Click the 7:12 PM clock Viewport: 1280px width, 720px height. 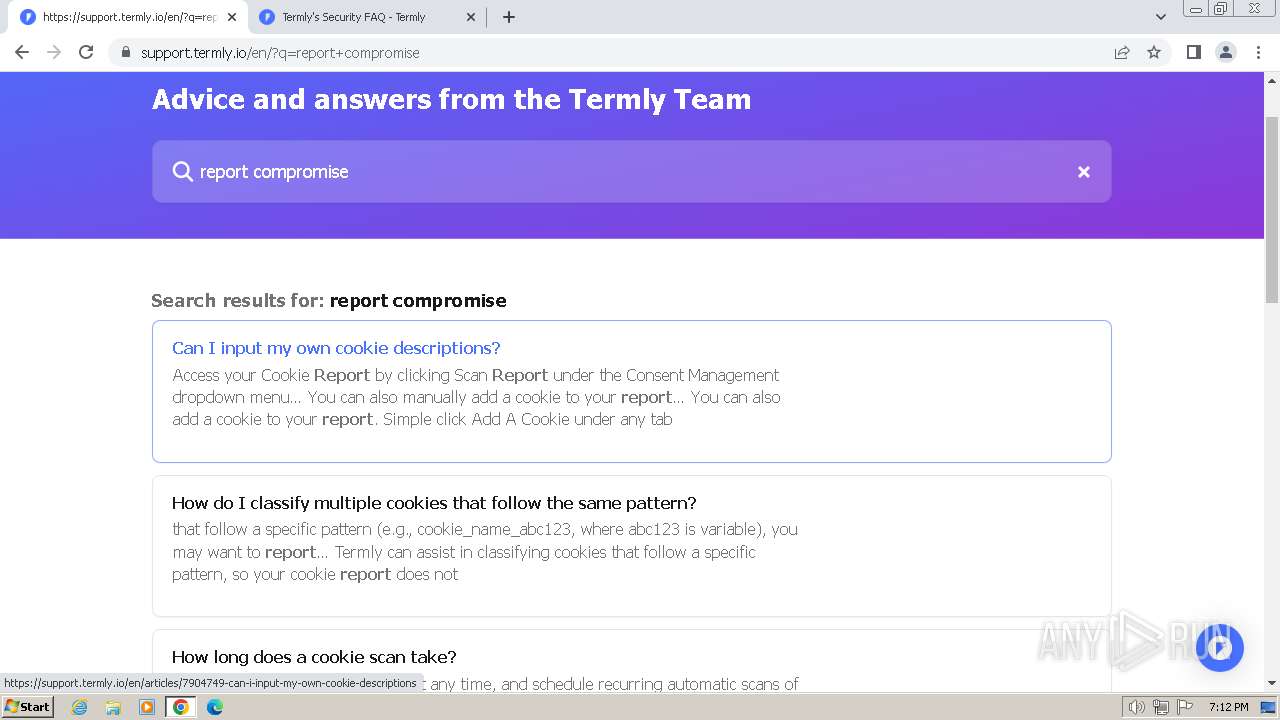click(x=1228, y=707)
